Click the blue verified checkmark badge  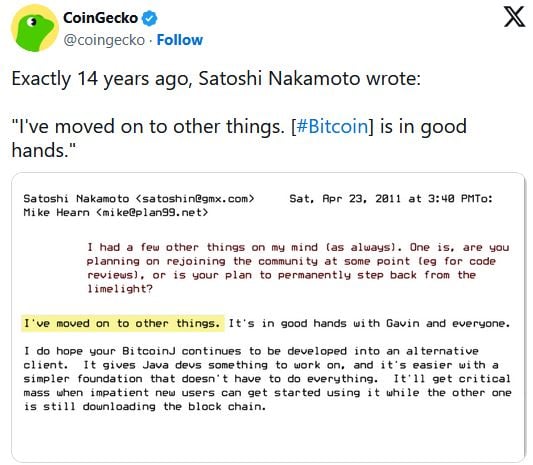(x=149, y=18)
